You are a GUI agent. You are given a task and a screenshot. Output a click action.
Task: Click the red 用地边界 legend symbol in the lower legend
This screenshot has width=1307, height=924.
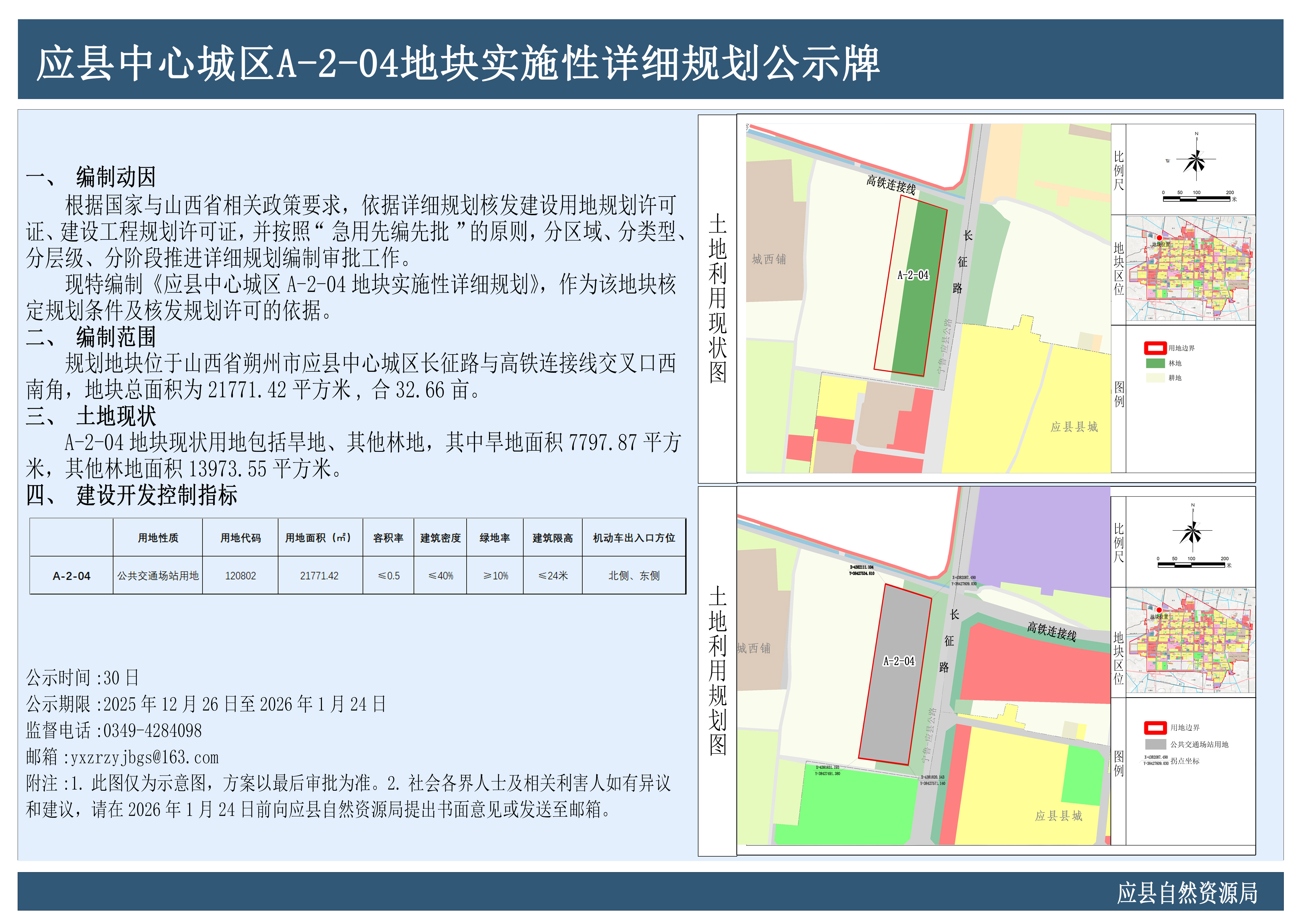pos(1156,728)
